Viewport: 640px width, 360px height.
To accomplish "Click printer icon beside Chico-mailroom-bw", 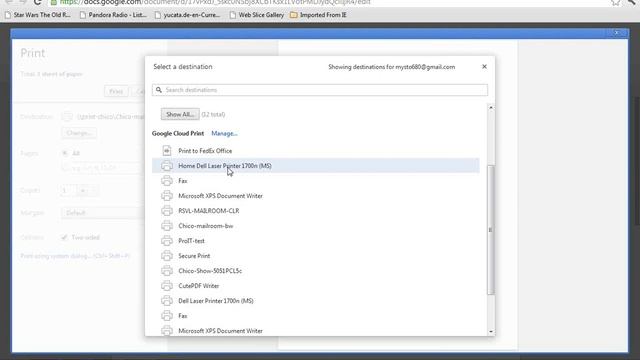I will [167, 226].
